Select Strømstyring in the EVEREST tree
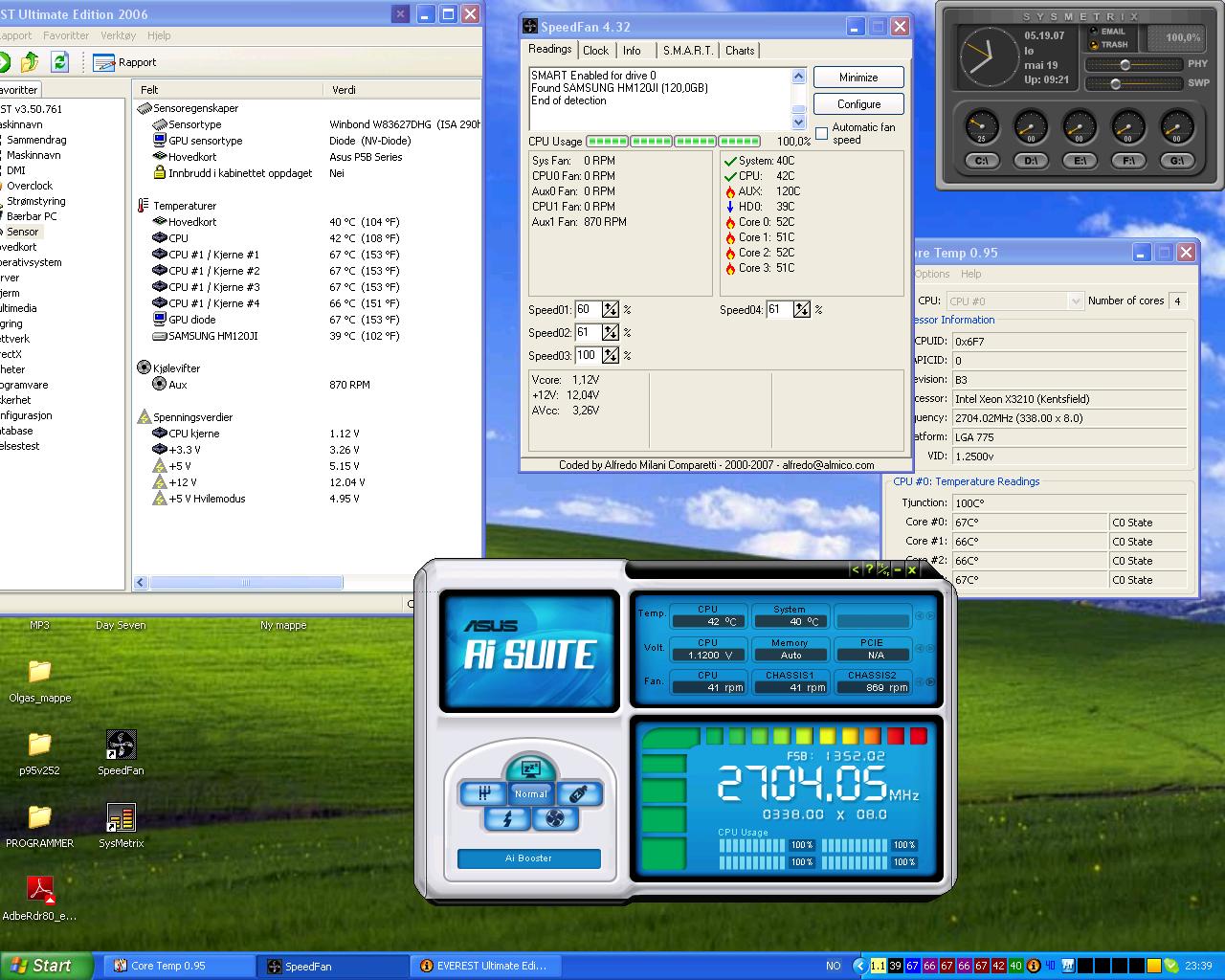 tap(36, 201)
